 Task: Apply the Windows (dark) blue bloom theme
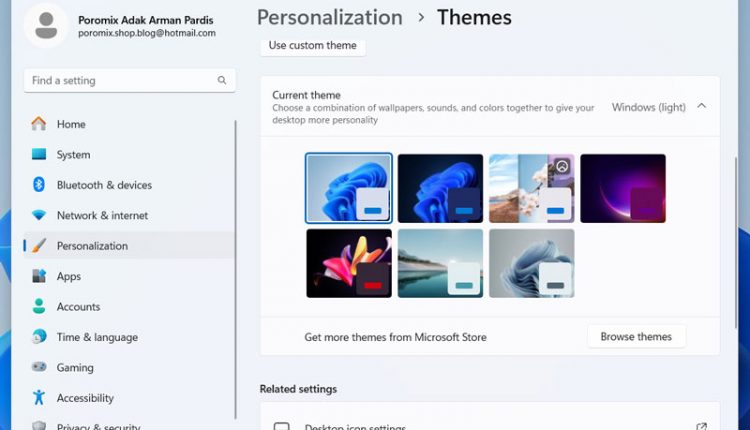pos(440,188)
